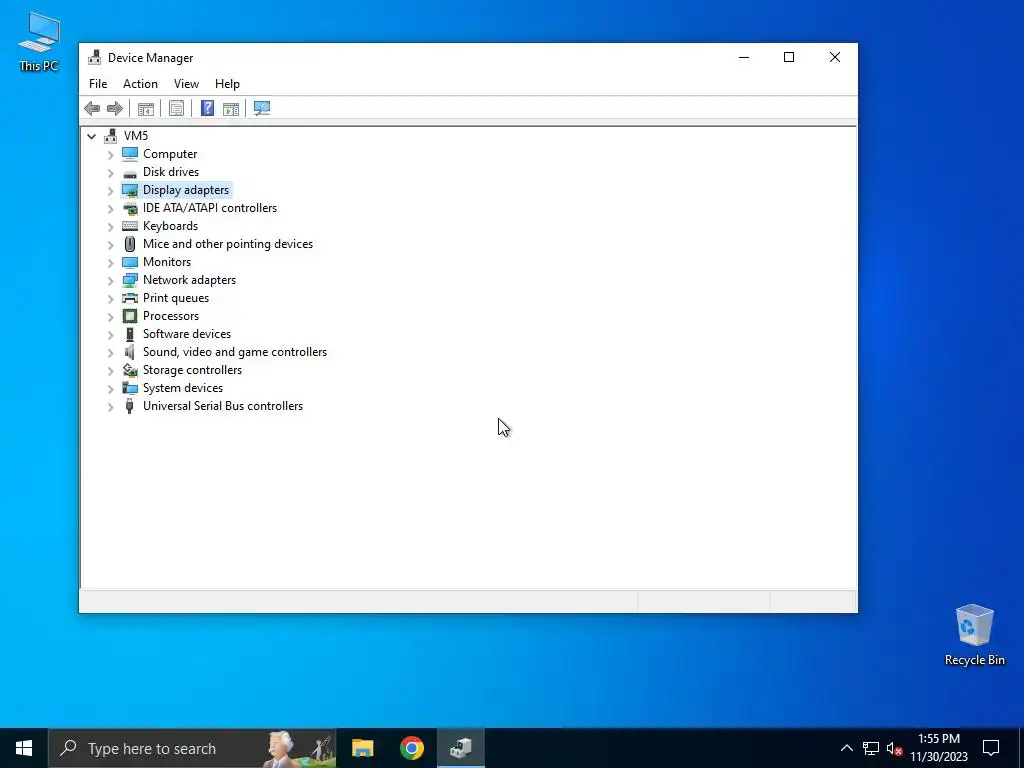Select the Mice and other pointing devices label
The height and width of the screenshot is (768, 1024).
pyautogui.click(x=228, y=244)
